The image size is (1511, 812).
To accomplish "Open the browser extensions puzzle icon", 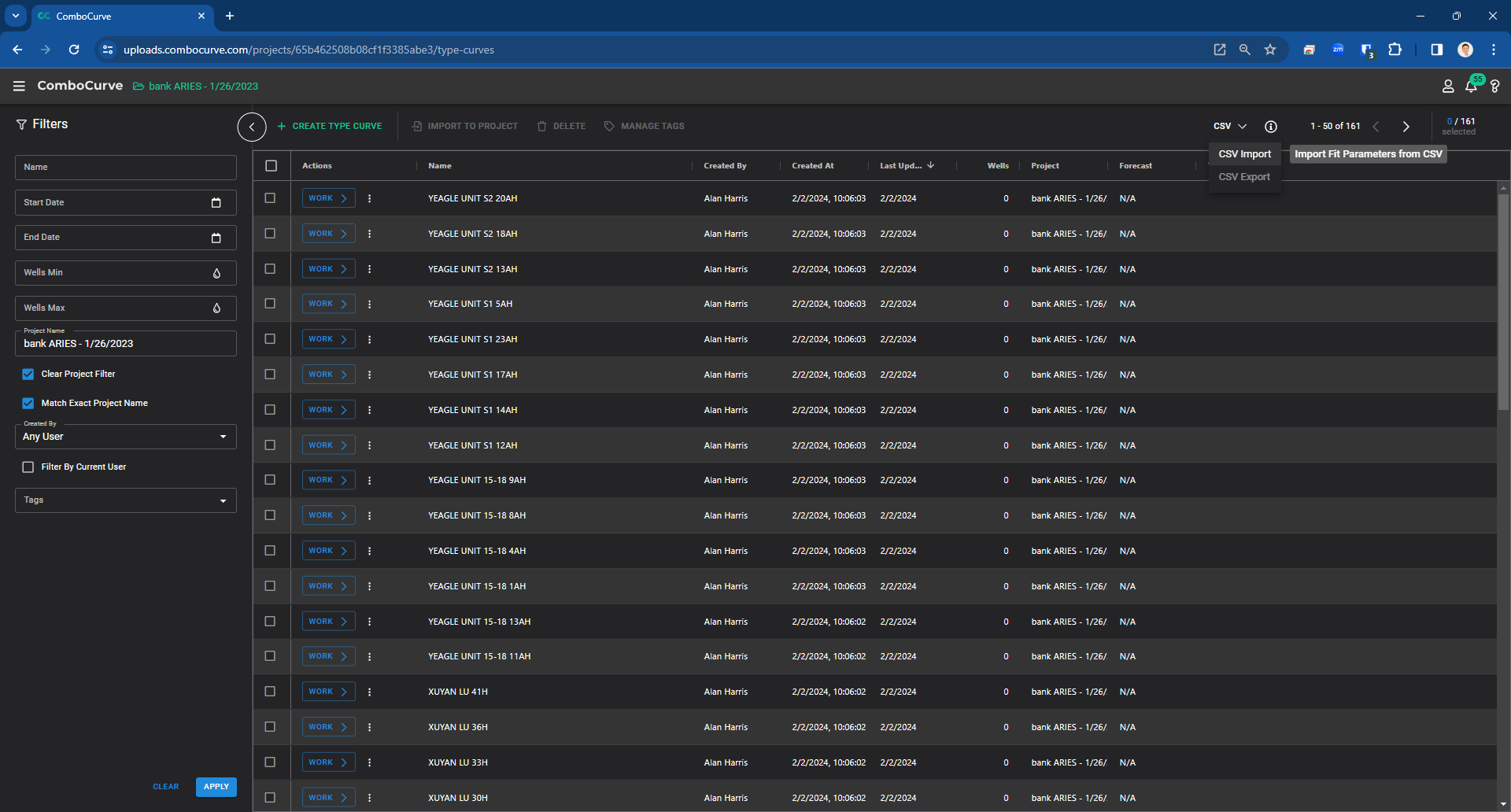I will 1395,50.
